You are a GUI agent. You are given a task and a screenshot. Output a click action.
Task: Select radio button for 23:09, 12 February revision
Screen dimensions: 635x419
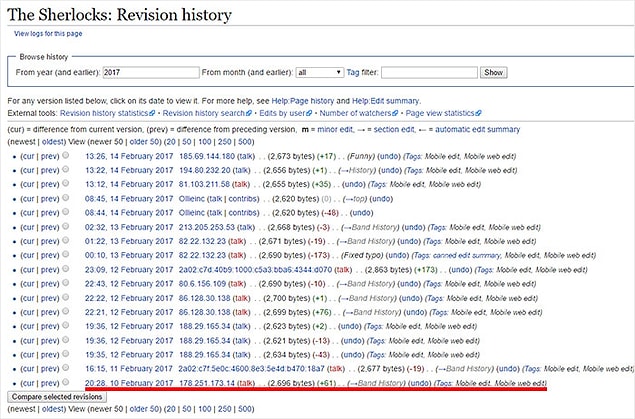tap(66, 269)
